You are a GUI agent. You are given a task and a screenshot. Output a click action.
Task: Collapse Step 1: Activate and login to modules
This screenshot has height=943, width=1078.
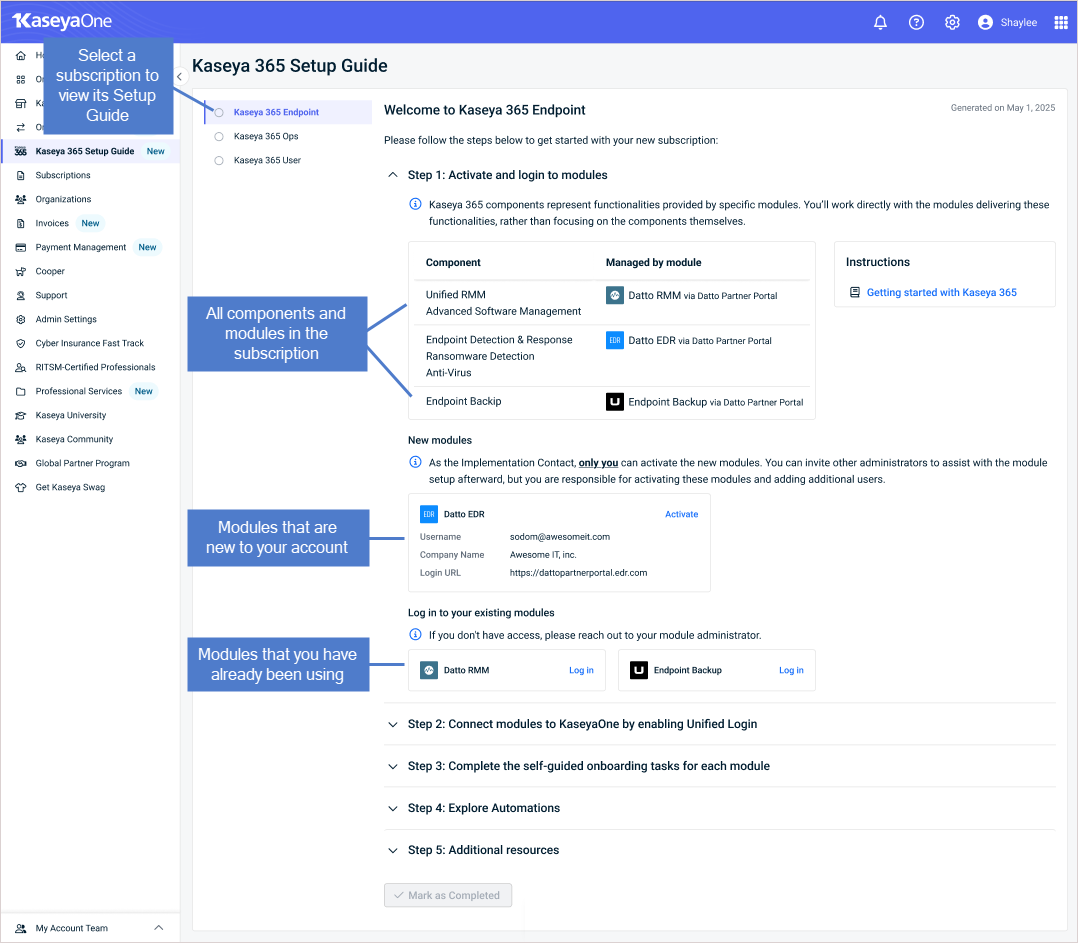(393, 175)
